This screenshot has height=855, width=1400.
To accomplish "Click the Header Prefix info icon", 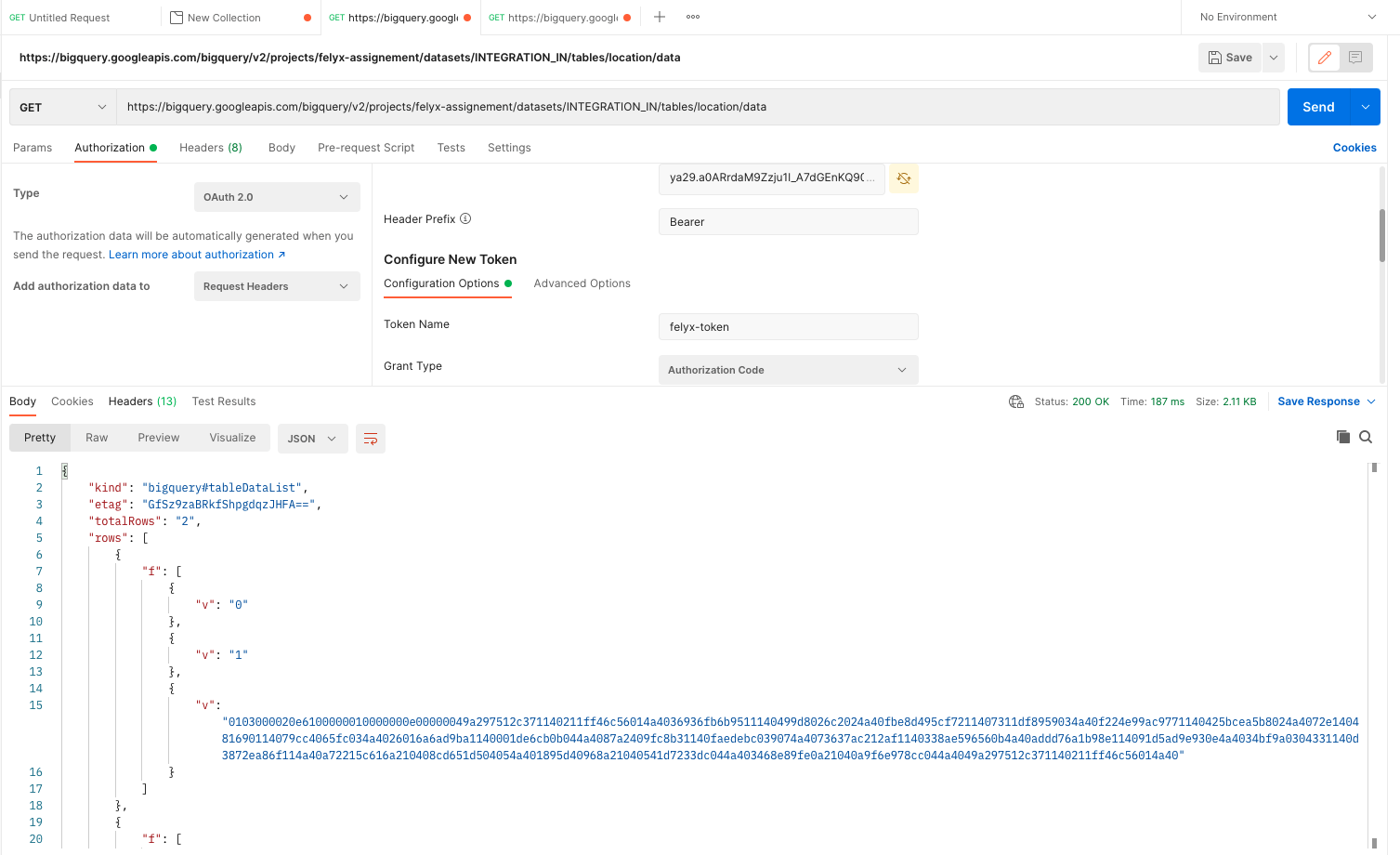I will click(x=465, y=218).
